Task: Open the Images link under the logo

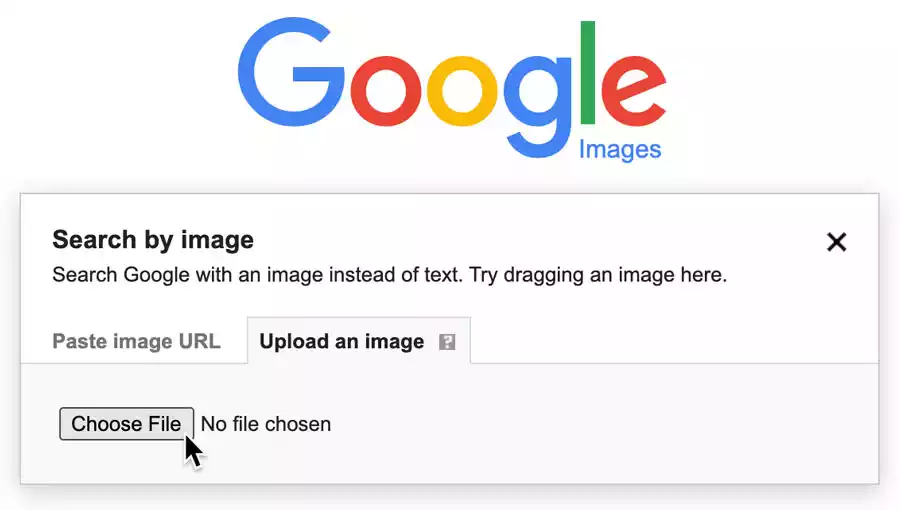Action: [x=620, y=150]
